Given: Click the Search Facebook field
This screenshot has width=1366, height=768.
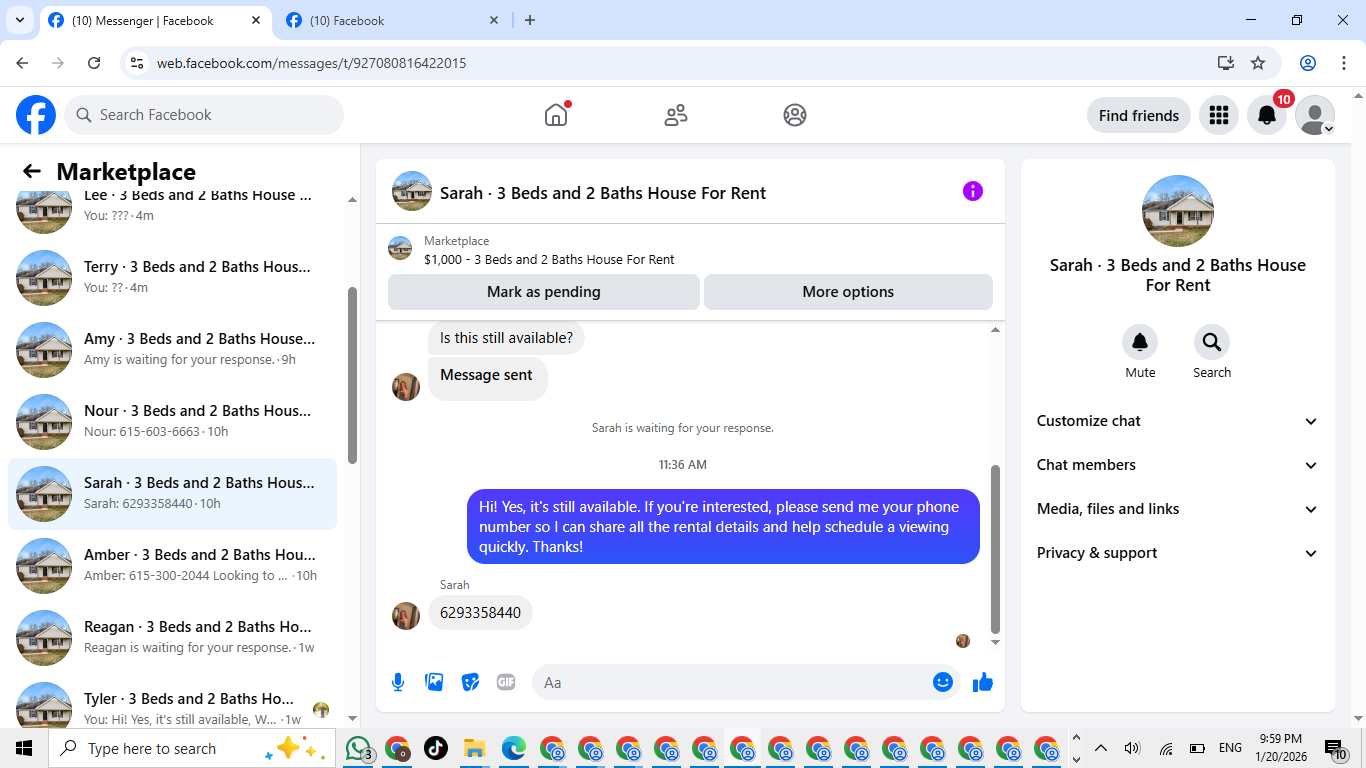Looking at the screenshot, I should 204,115.
